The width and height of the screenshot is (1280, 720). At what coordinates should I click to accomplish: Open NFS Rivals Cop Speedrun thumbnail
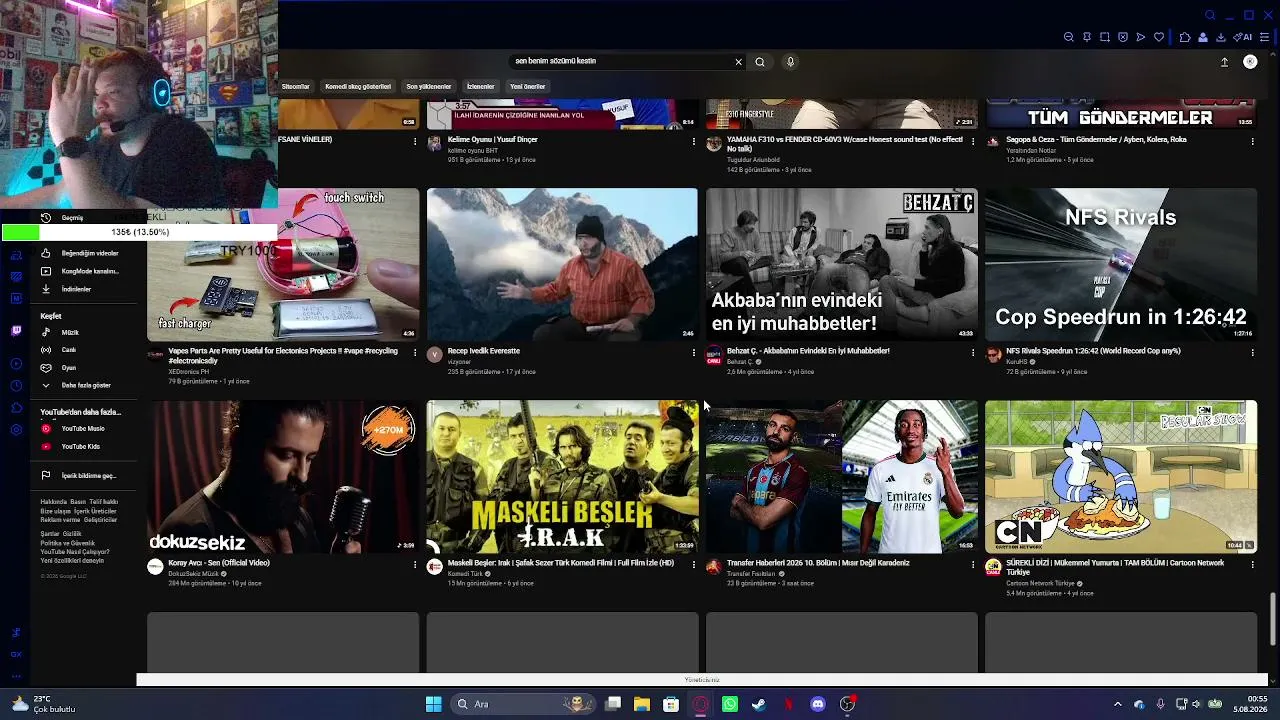click(x=1121, y=264)
